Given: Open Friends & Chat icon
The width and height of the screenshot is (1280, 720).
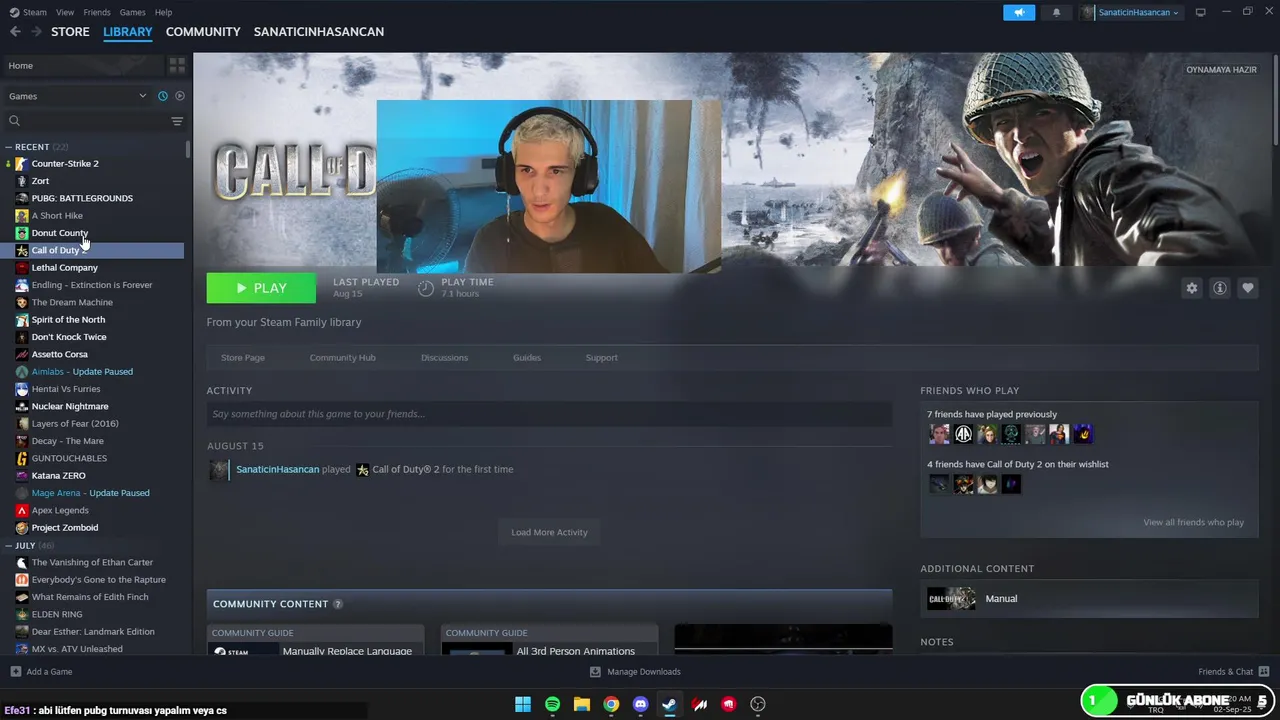Looking at the screenshot, I should [x=1264, y=672].
